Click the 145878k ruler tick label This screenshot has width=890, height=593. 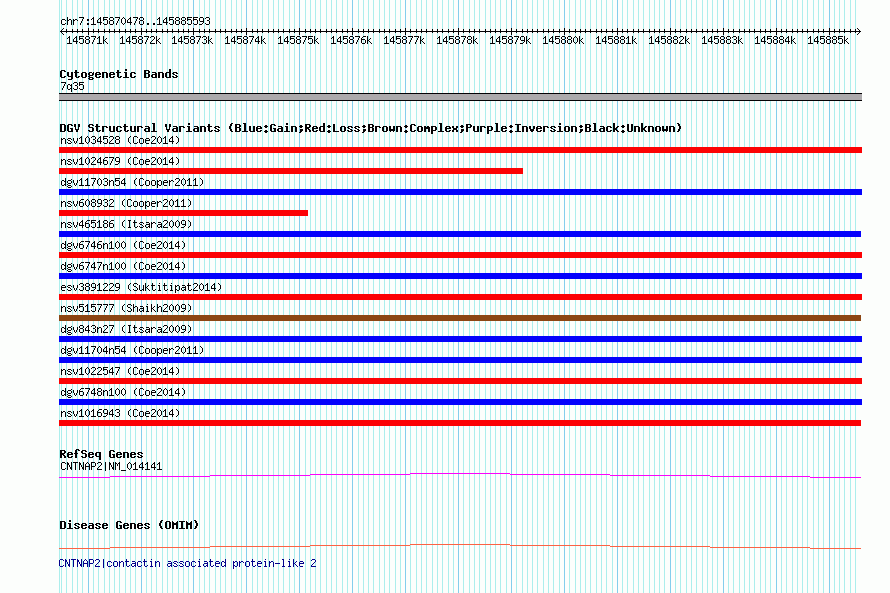[x=457, y=40]
